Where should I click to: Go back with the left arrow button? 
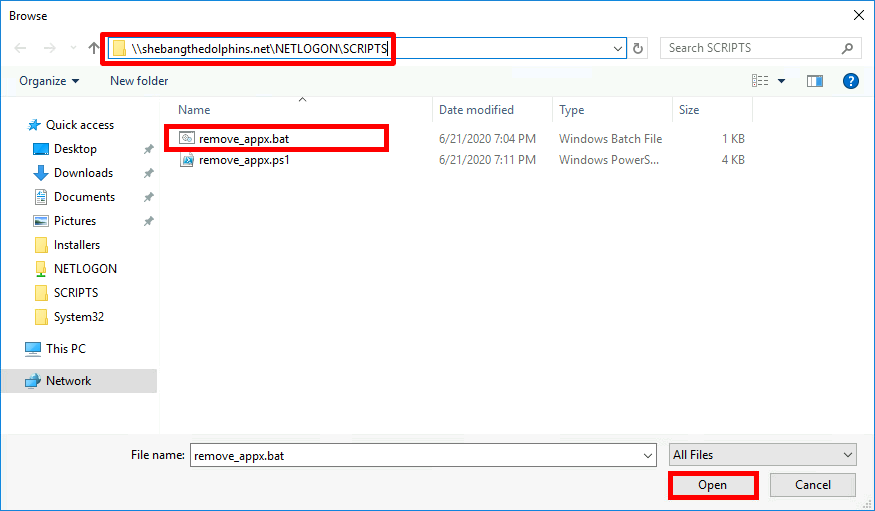coord(21,48)
